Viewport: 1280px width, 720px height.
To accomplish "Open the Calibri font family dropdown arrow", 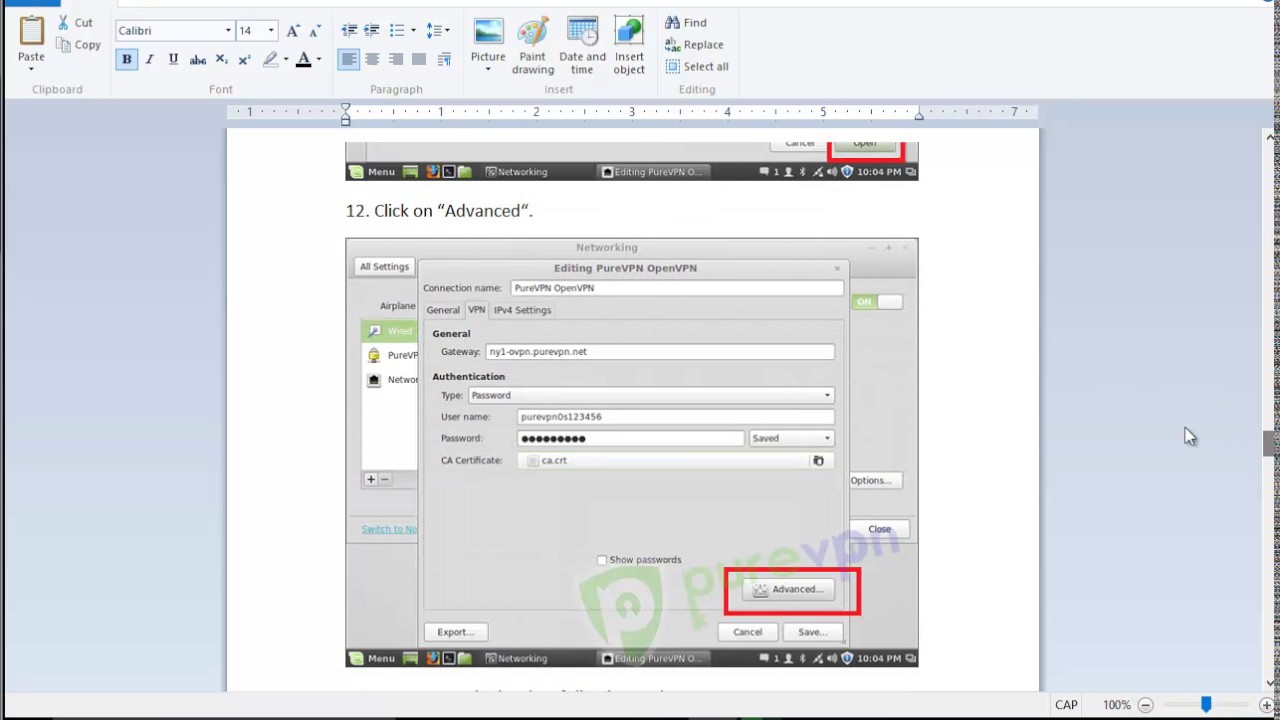I will click(228, 31).
